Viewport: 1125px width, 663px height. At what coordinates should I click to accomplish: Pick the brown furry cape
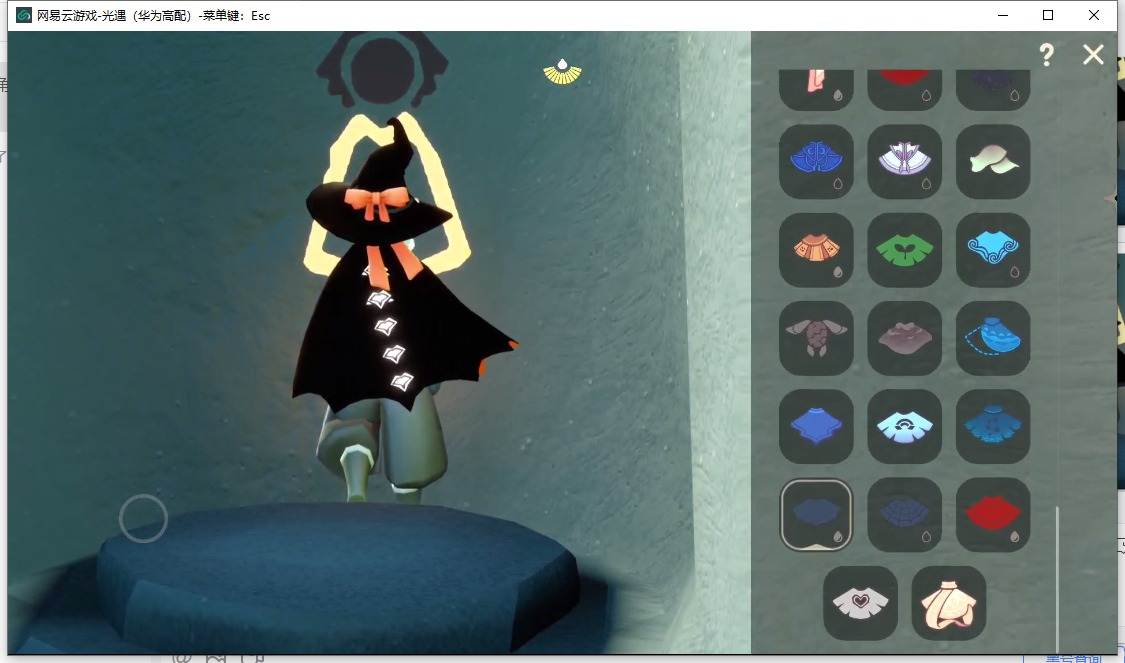click(904, 338)
